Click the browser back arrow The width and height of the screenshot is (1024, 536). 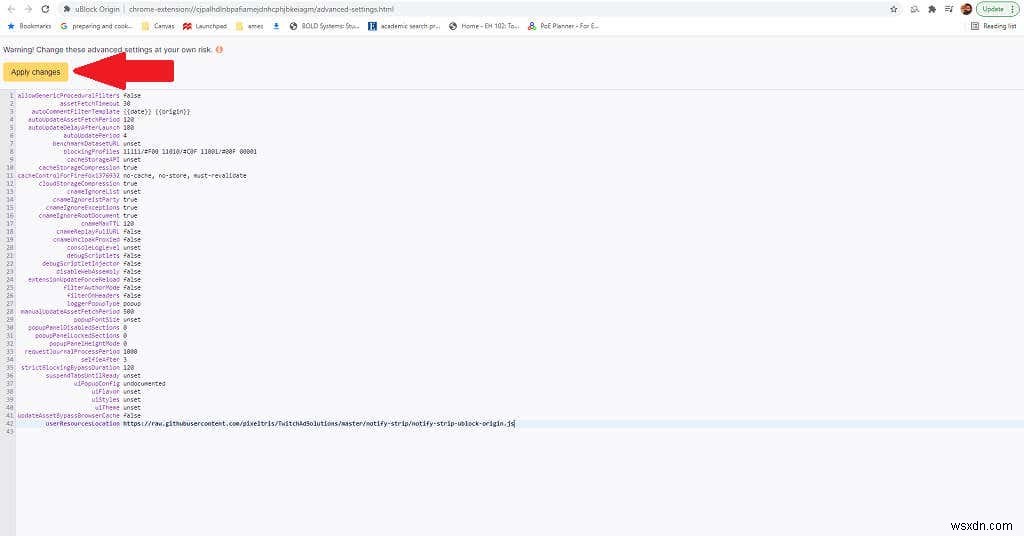click(11, 9)
